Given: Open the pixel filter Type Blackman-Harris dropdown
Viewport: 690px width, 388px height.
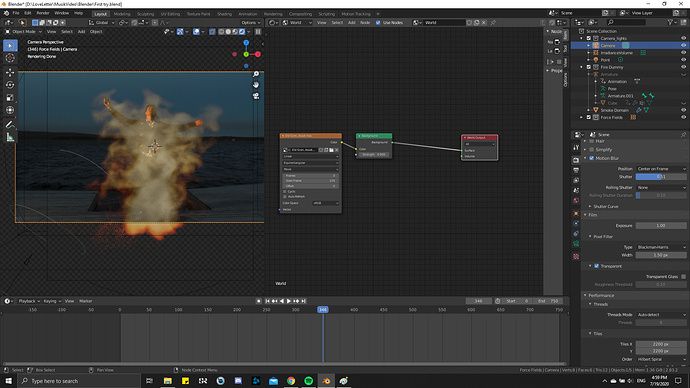Looking at the screenshot, I should pos(661,247).
